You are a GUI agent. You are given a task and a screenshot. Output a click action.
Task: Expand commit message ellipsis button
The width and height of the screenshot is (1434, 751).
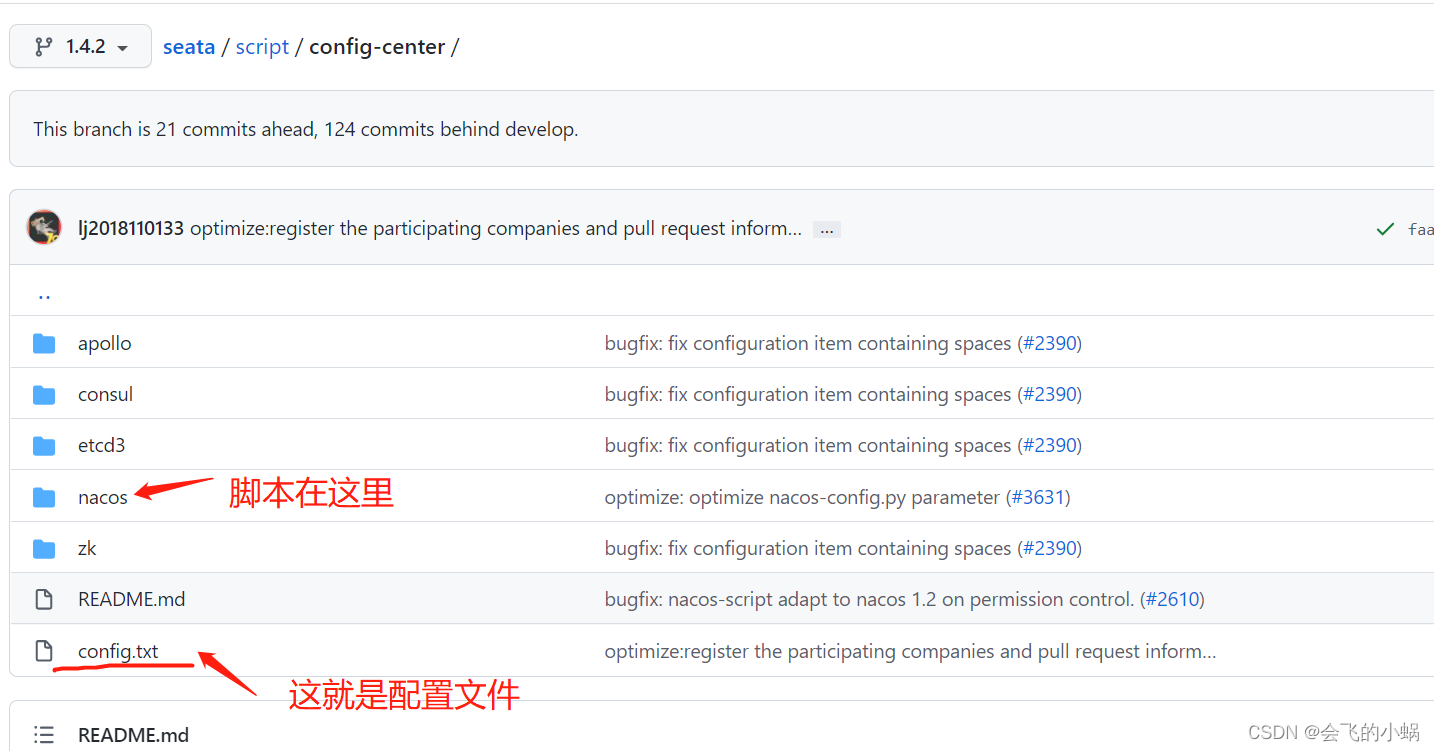tap(826, 229)
